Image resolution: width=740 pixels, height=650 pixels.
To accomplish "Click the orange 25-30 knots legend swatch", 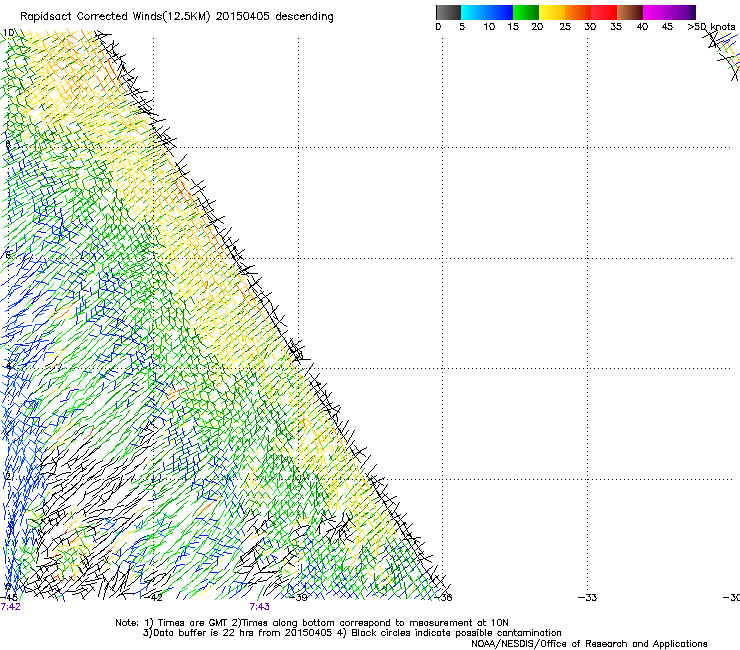I will point(578,12).
